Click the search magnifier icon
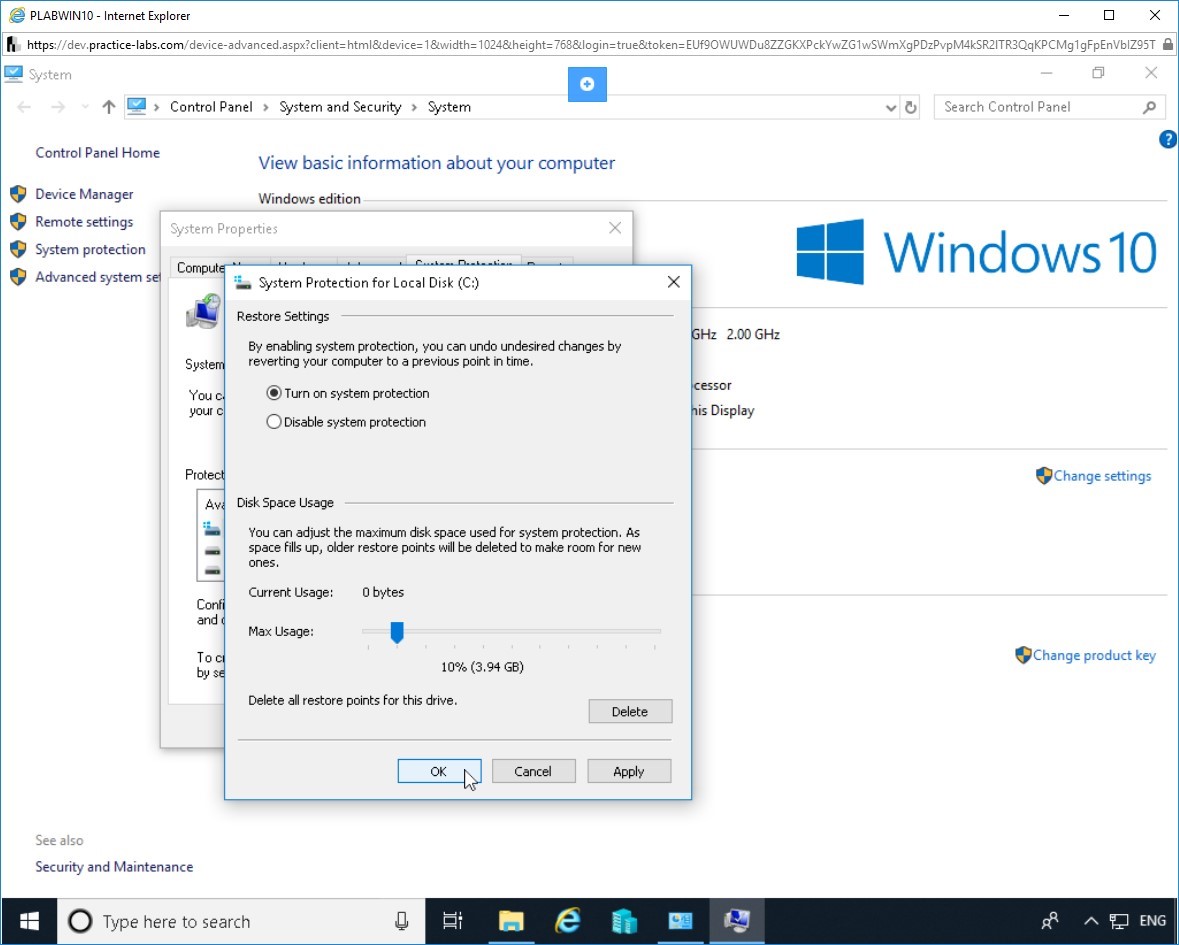The height and width of the screenshot is (945, 1179). pyautogui.click(x=1150, y=108)
